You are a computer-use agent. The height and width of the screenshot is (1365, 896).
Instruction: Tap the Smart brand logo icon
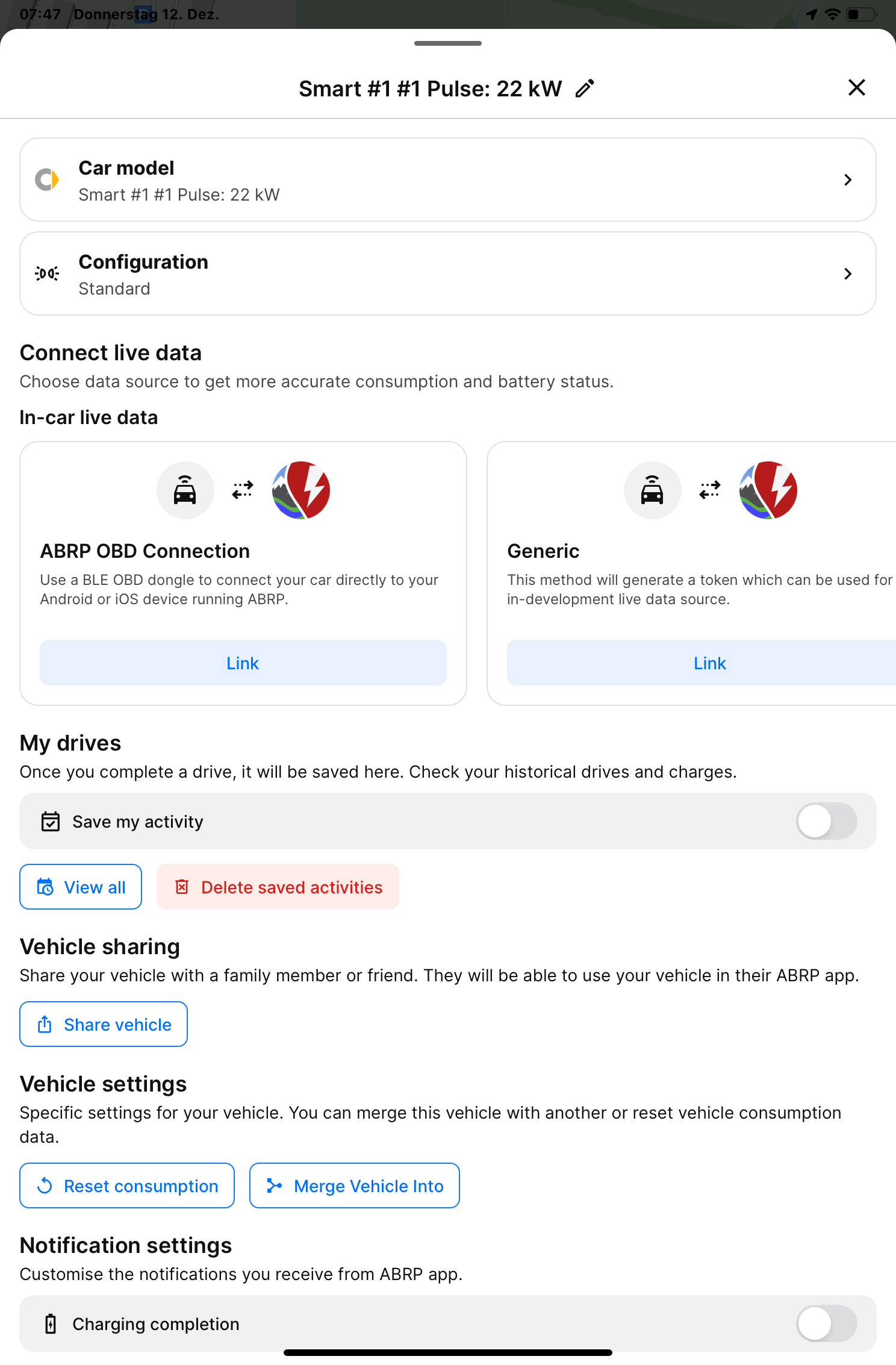coord(47,180)
